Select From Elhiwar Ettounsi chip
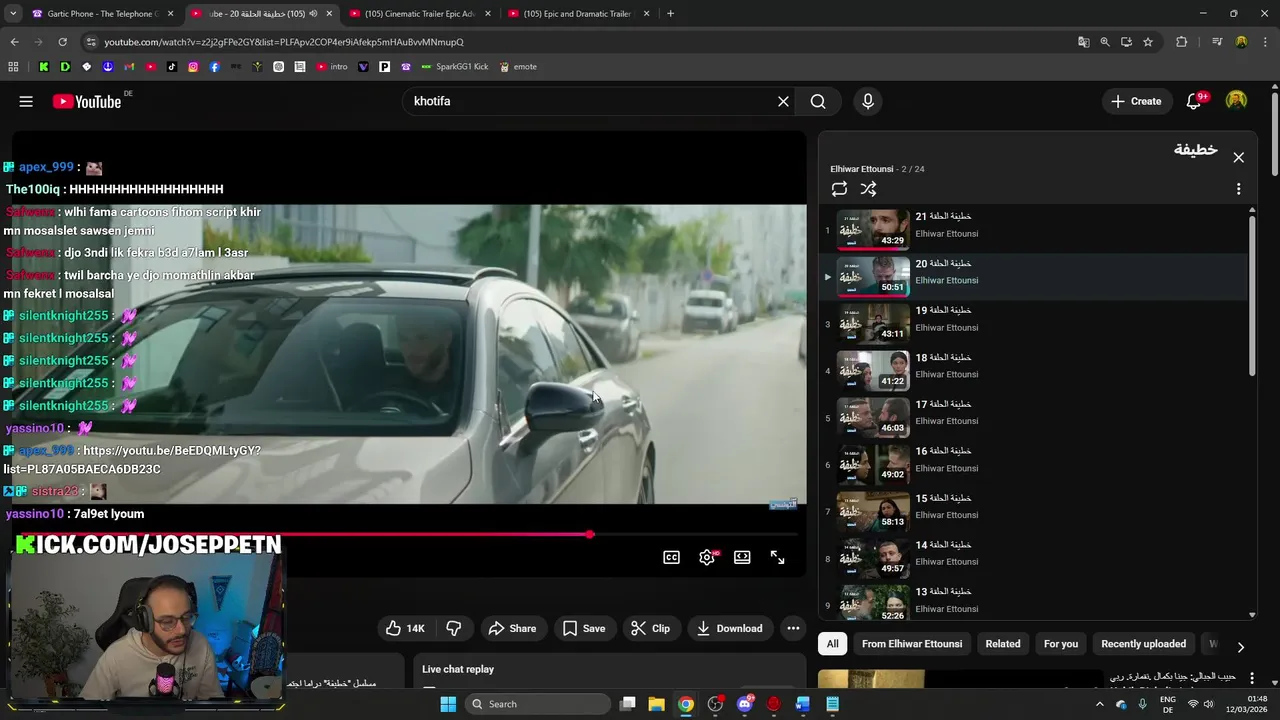This screenshot has height=720, width=1280. (x=912, y=644)
